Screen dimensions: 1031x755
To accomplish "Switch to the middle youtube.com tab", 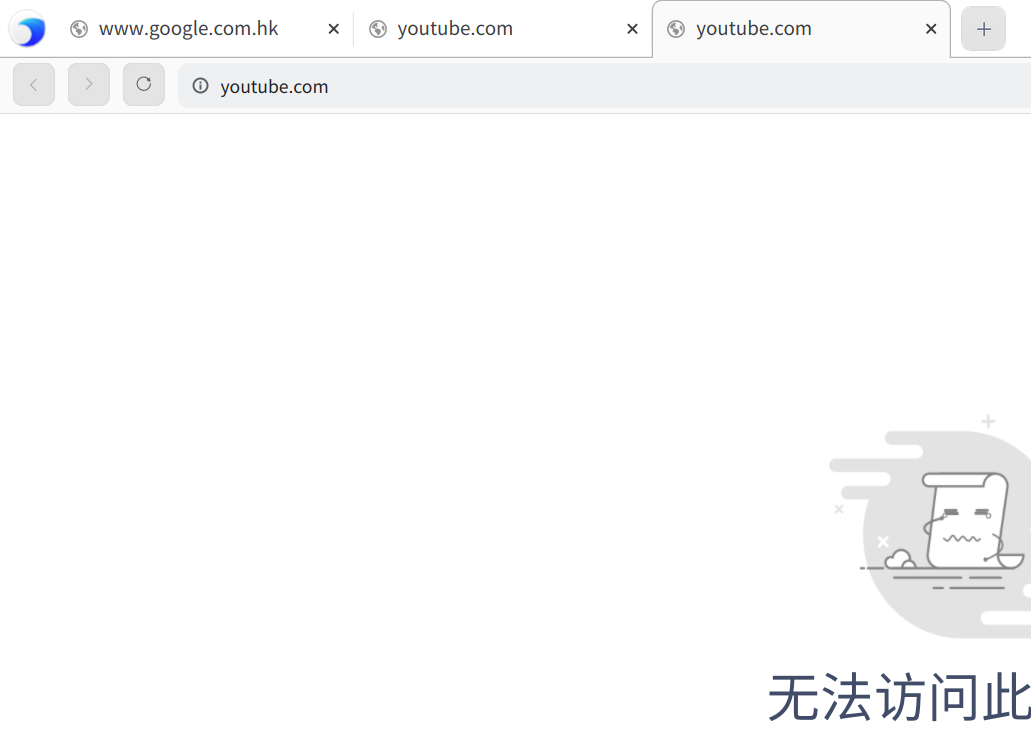I will [x=503, y=29].
